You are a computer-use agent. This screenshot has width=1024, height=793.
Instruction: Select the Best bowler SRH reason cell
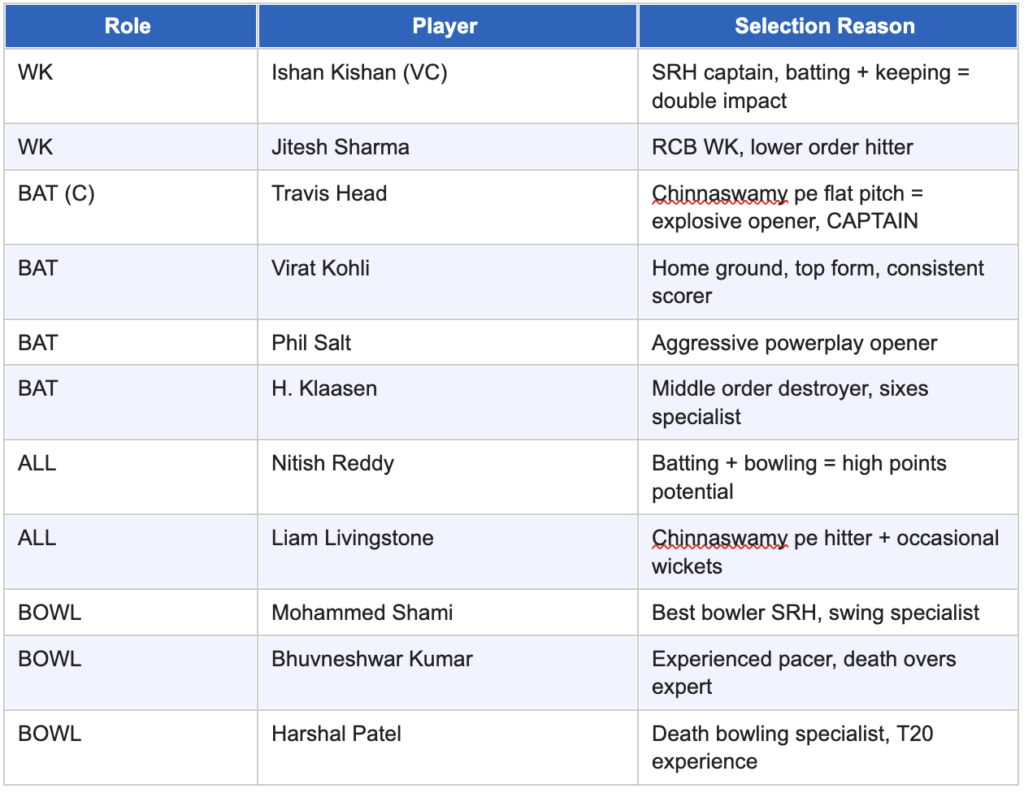[x=827, y=613]
